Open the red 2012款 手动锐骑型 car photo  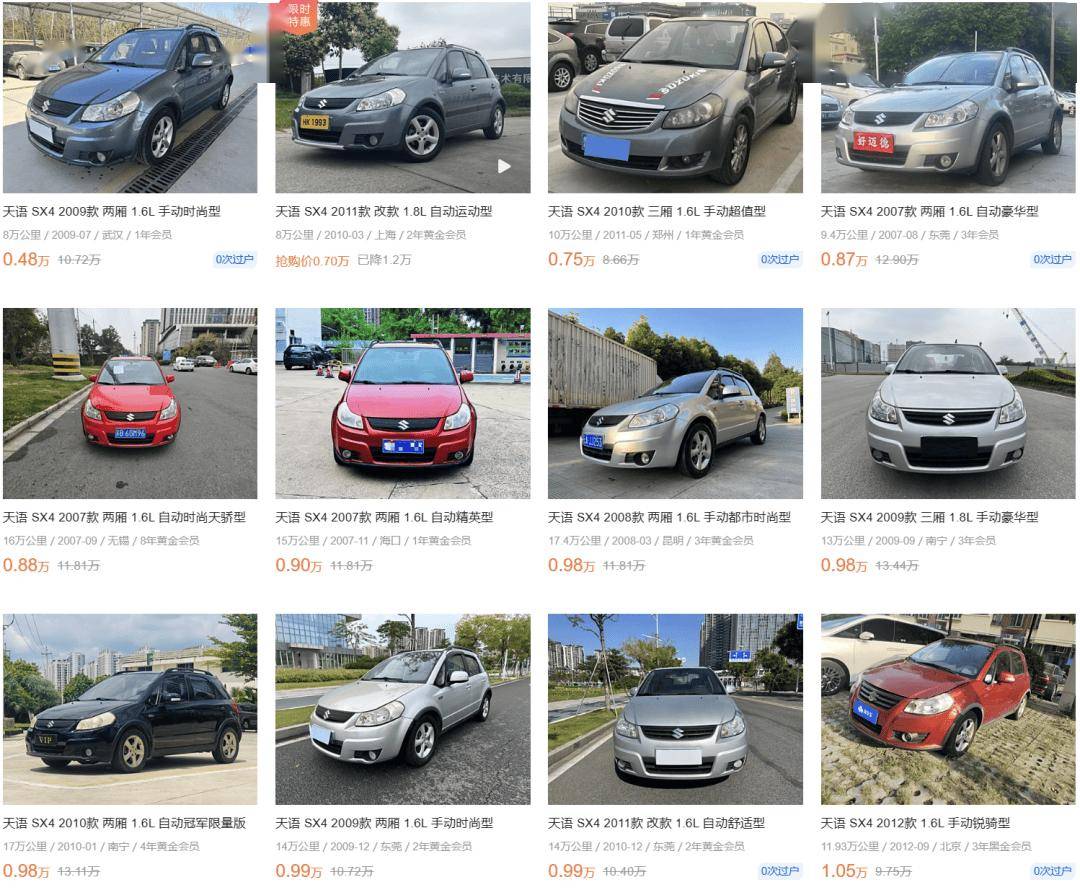pos(948,709)
